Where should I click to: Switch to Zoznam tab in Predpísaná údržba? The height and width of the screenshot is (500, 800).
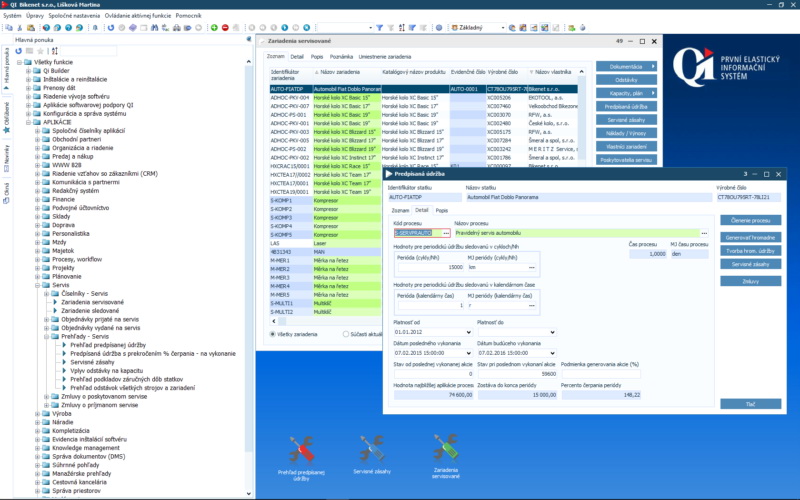(x=400, y=210)
